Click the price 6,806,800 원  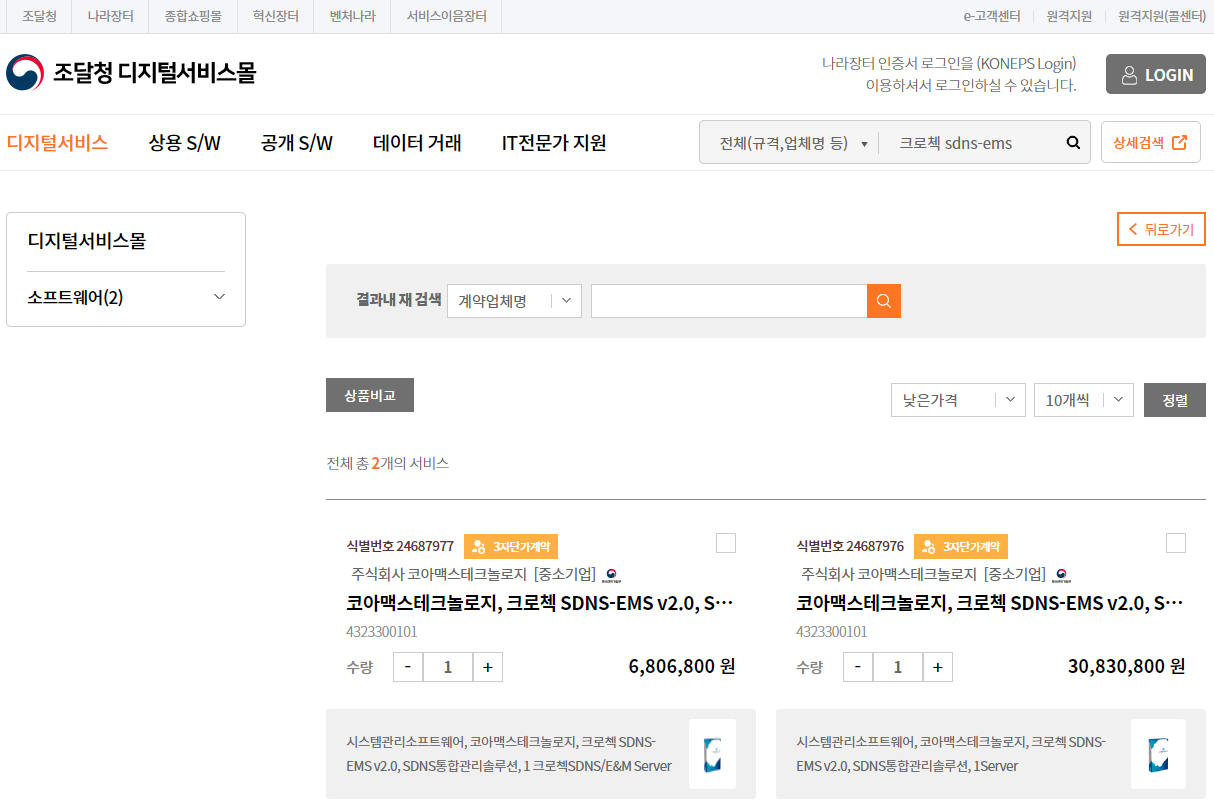pos(682,666)
